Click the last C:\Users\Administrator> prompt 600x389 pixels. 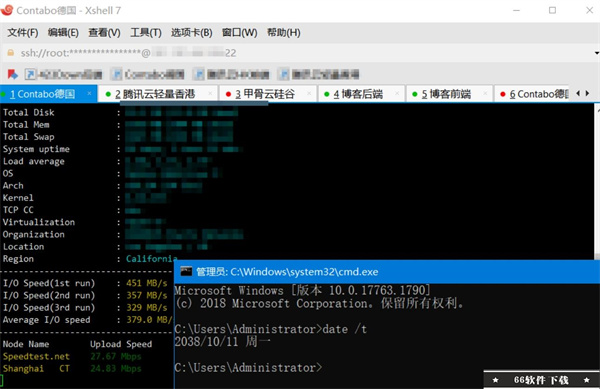coord(248,368)
